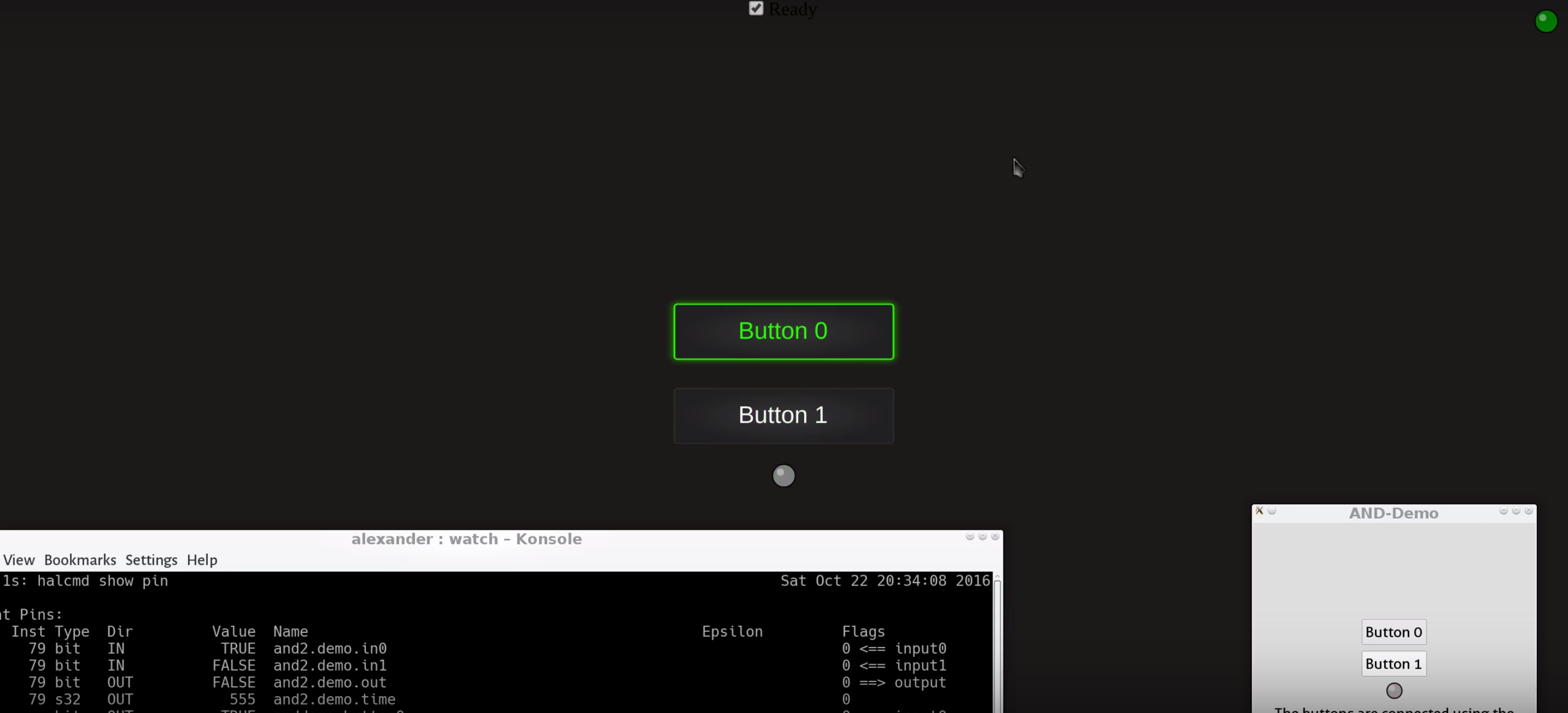
Task: Click the X11 icon in AND-Demo titlebar
Action: 1260,511
